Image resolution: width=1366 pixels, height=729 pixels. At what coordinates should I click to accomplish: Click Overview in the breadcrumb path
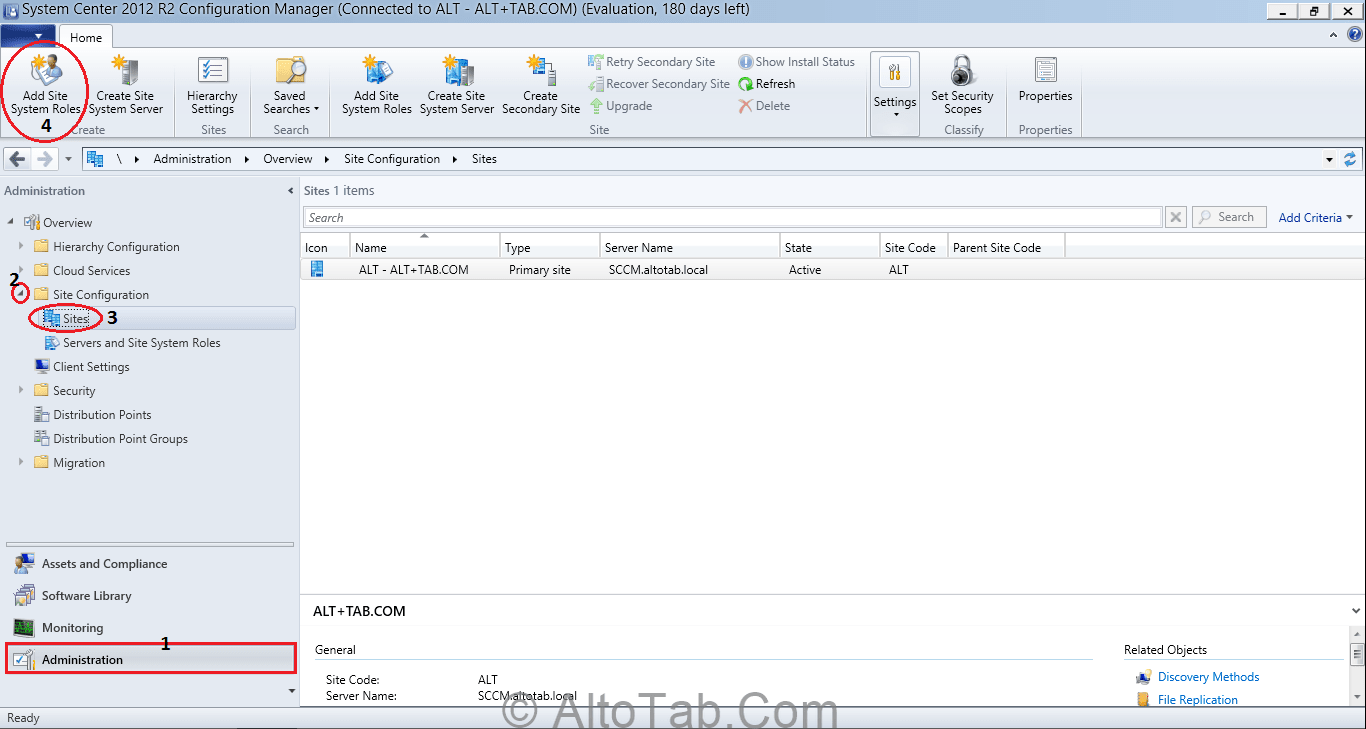coord(288,159)
